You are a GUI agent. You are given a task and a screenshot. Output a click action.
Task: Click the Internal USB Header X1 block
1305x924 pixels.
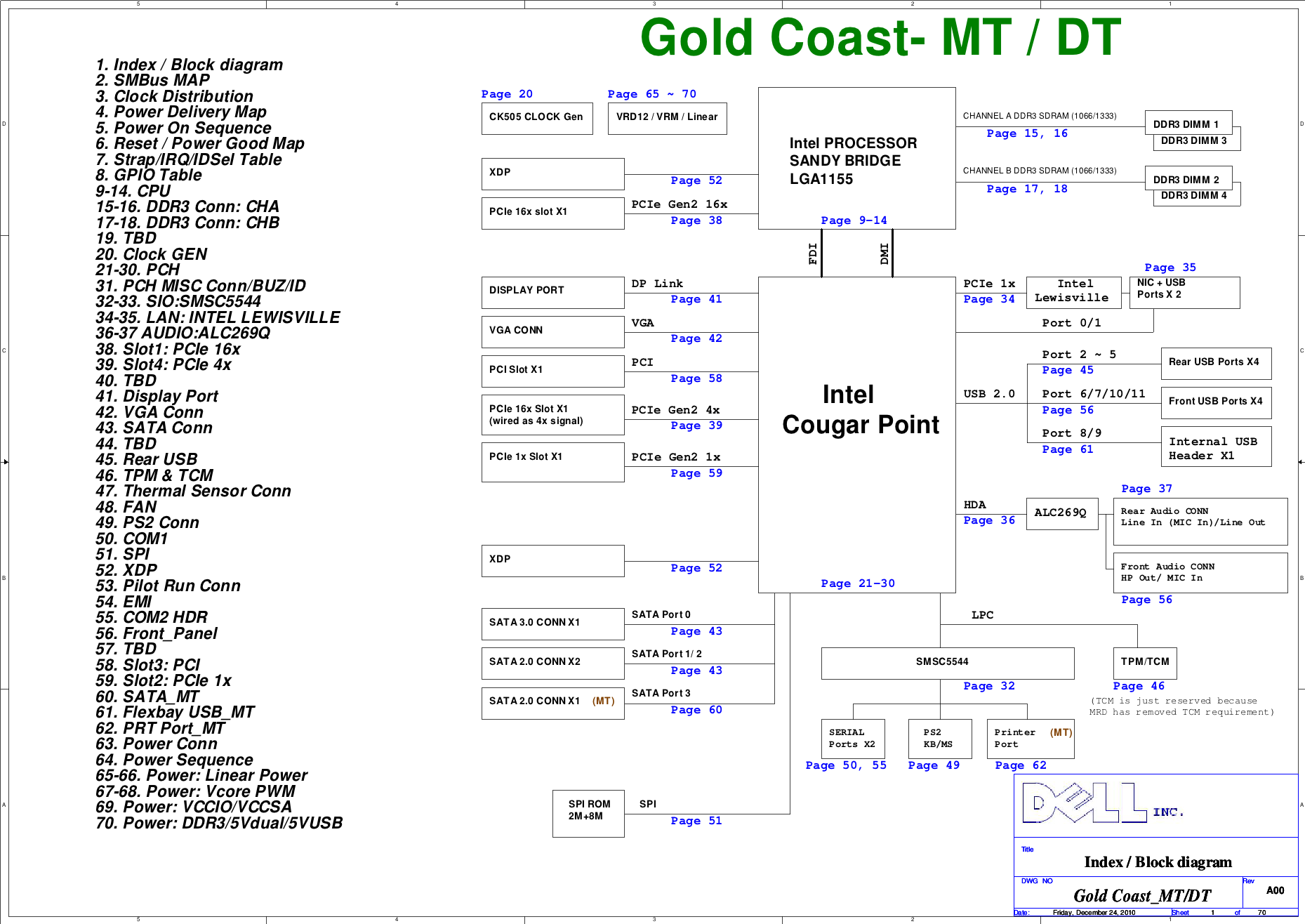1216,447
